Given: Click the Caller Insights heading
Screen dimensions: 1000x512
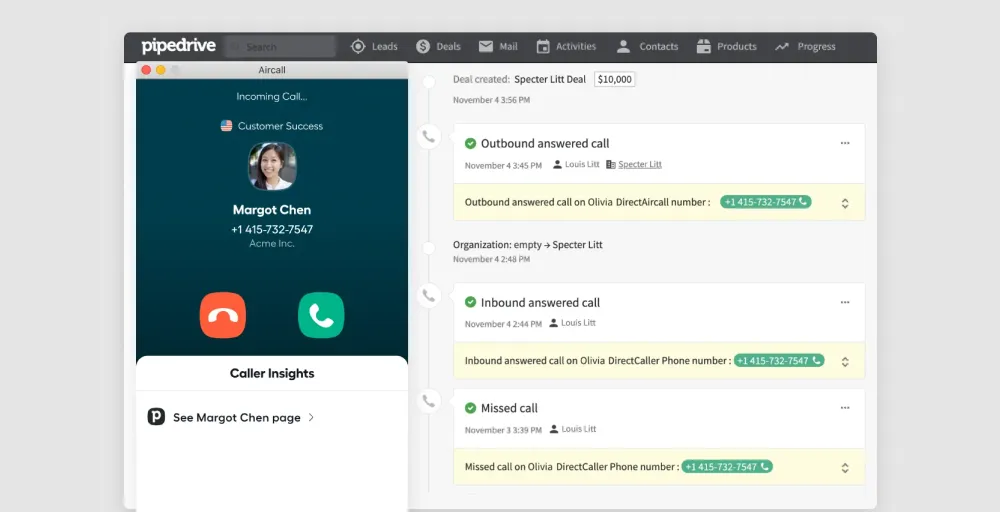Looking at the screenshot, I should point(272,374).
